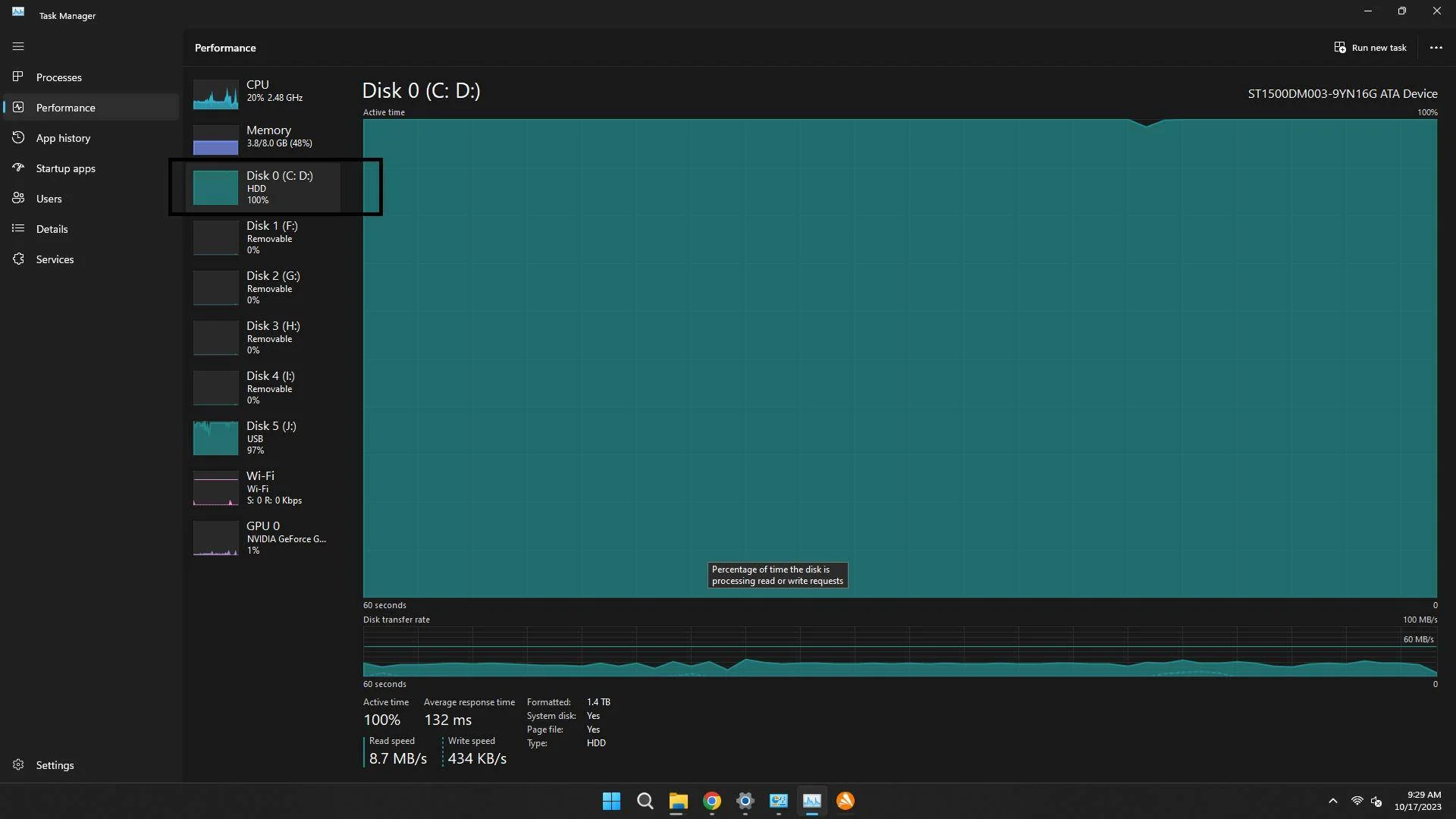Open Settings in the sidebar
Image resolution: width=1456 pixels, height=819 pixels.
[91, 765]
